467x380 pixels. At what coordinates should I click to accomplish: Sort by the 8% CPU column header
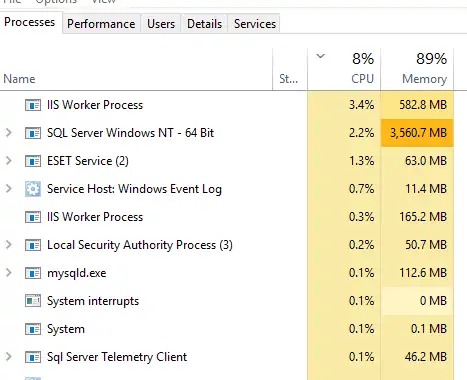344,69
